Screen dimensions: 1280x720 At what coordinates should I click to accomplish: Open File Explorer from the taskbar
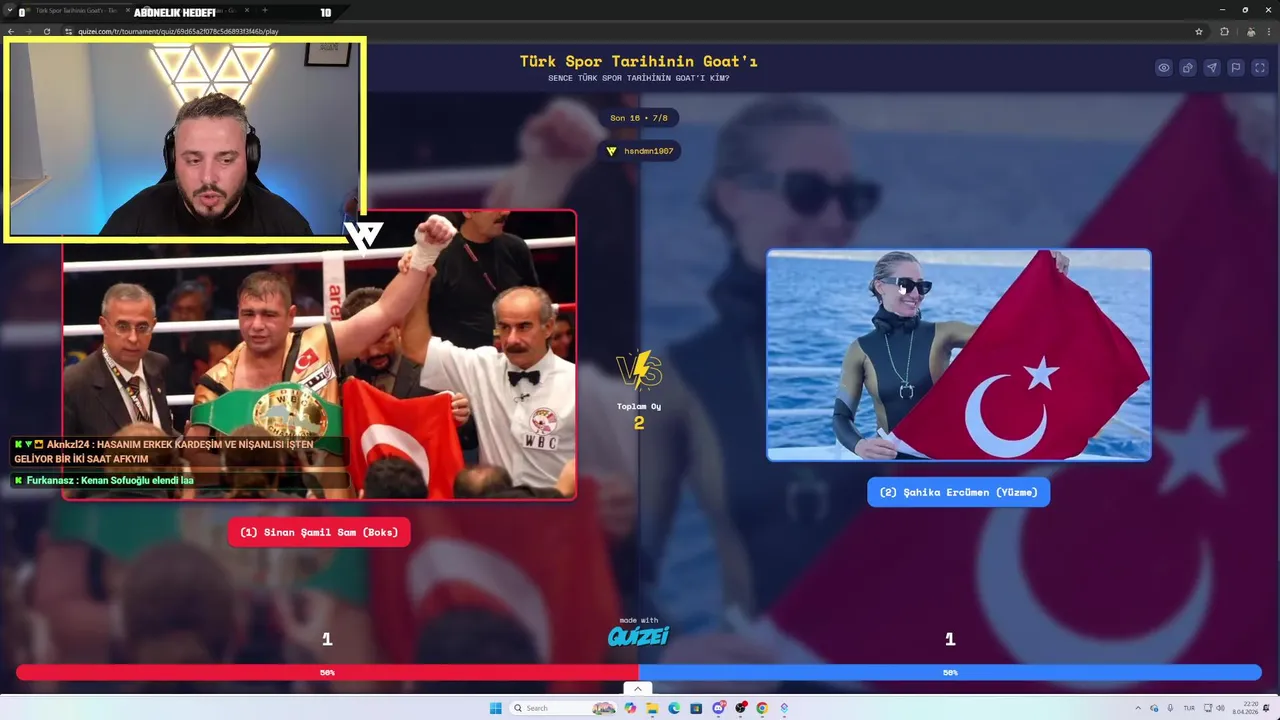click(x=652, y=708)
